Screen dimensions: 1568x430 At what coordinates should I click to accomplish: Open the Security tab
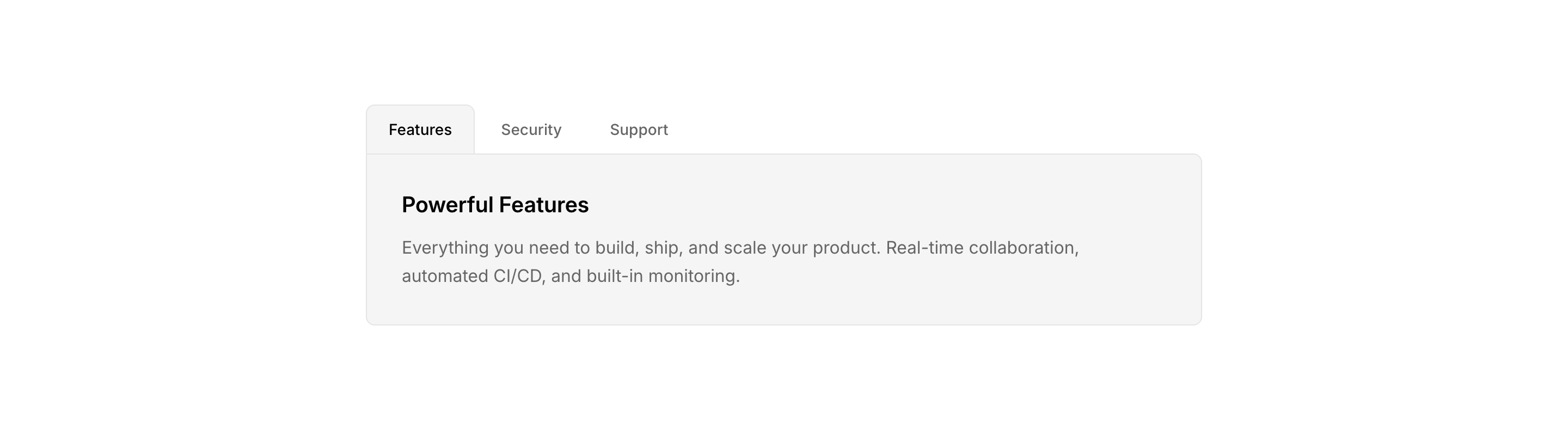click(531, 130)
